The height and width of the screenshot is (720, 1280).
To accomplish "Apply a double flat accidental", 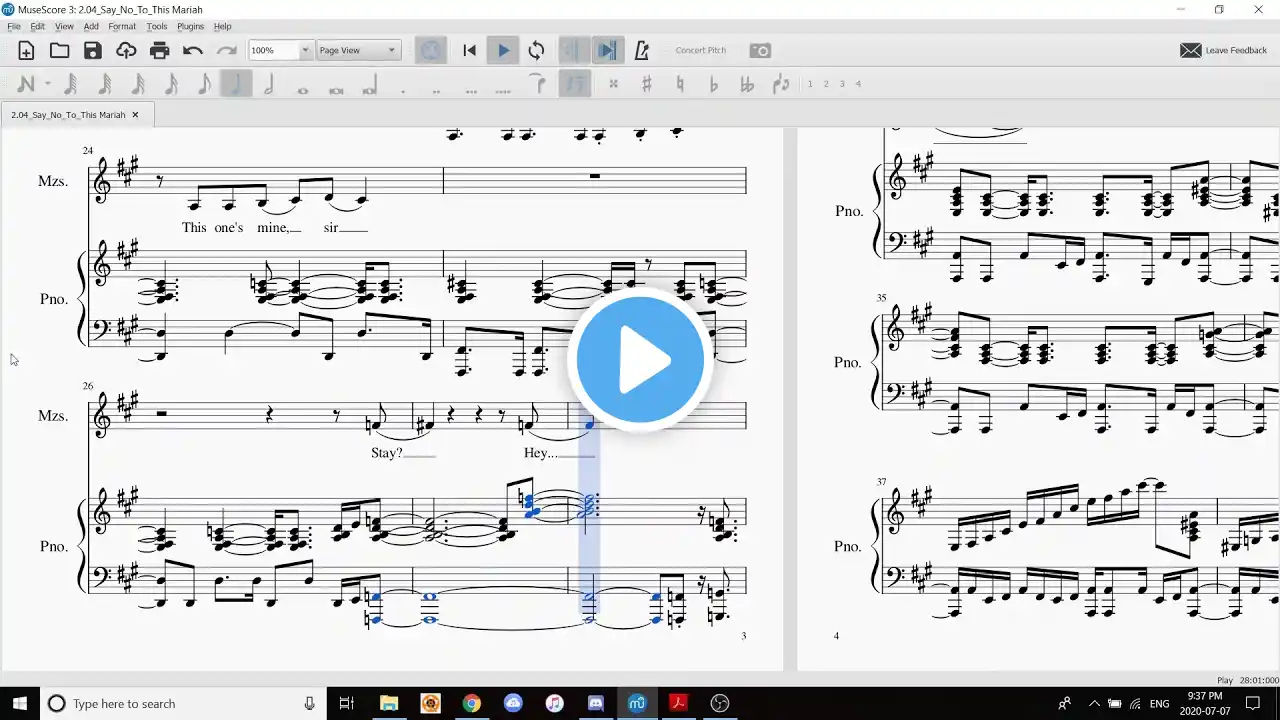I will pyautogui.click(x=747, y=84).
